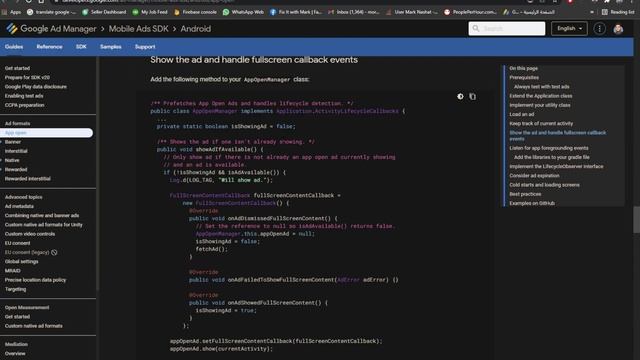Open Custom video controls in sidebar
This screenshot has height=360, width=640.
point(30,234)
